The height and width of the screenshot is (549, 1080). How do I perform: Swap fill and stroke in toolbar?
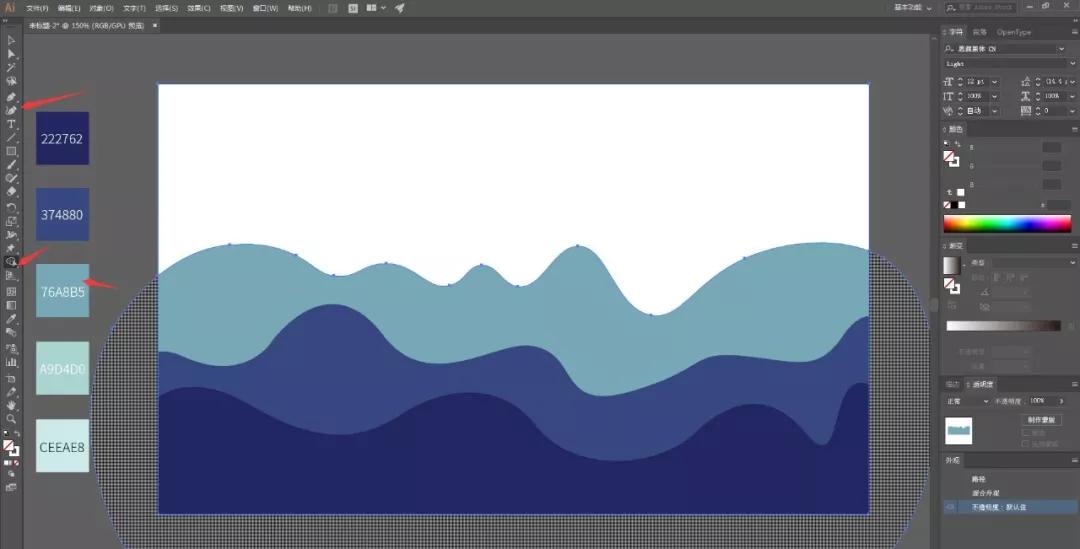pyautogui.click(x=17, y=434)
